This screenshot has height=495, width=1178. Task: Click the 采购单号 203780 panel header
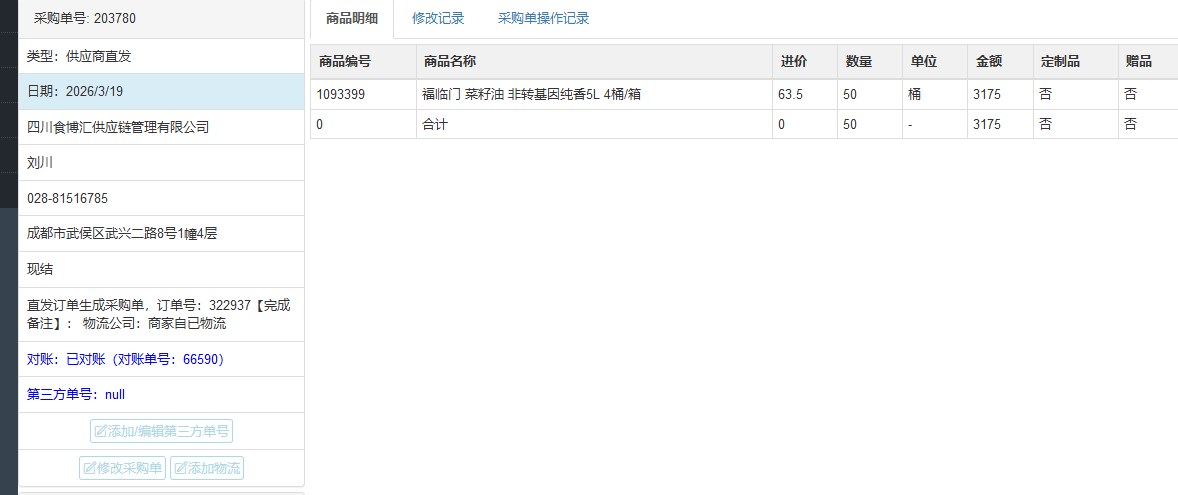click(85, 18)
